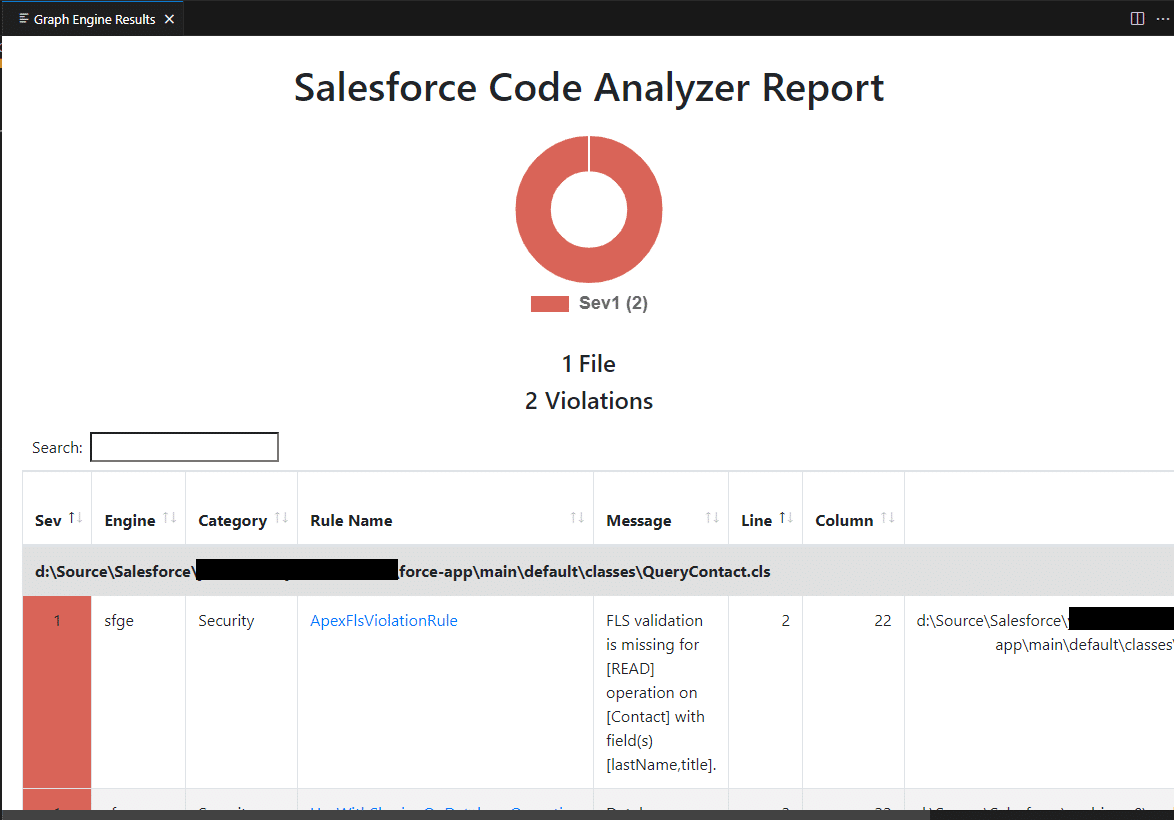
Task: Click the sort icon beside the Line header
Action: (x=789, y=515)
